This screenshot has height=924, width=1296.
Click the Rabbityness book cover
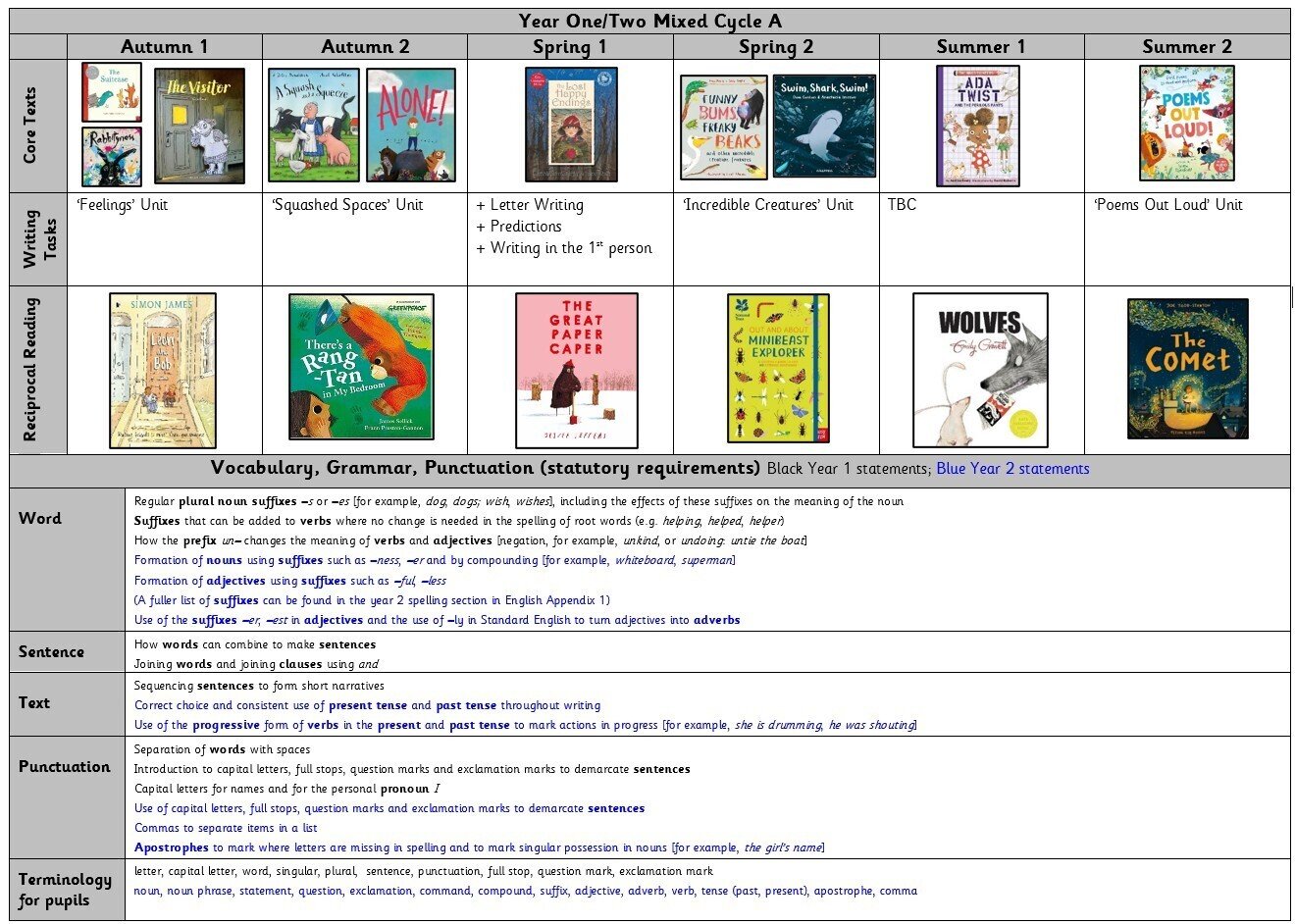pyautogui.click(x=112, y=157)
